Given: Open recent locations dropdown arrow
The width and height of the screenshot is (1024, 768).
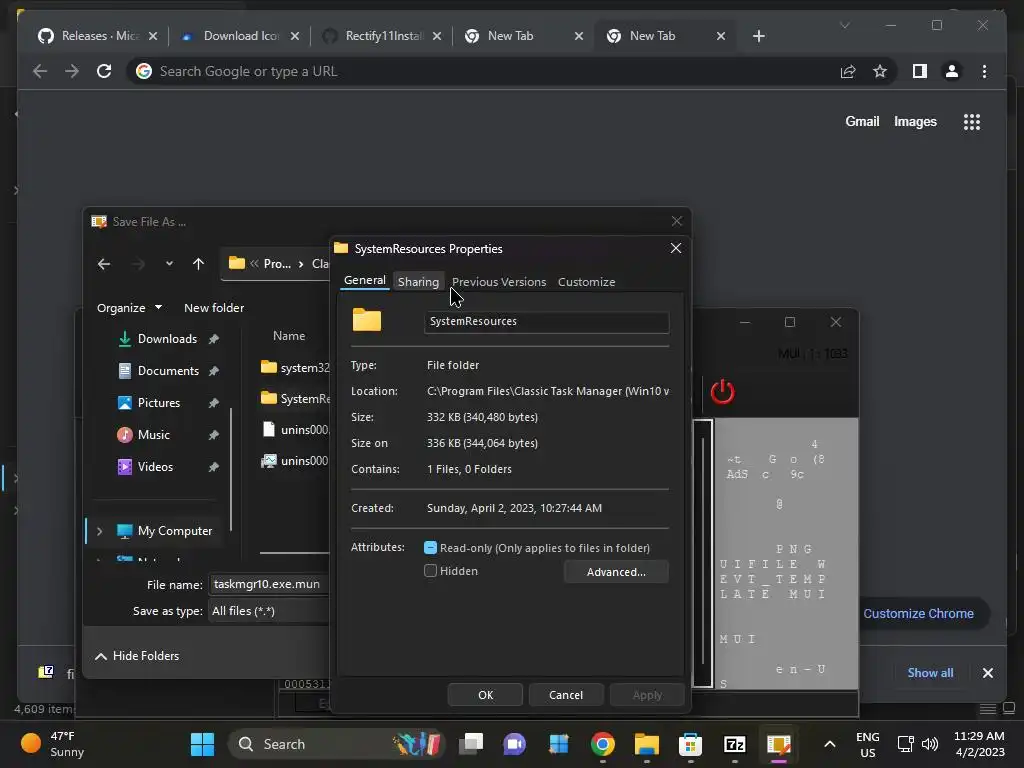Looking at the screenshot, I should pos(169,264).
